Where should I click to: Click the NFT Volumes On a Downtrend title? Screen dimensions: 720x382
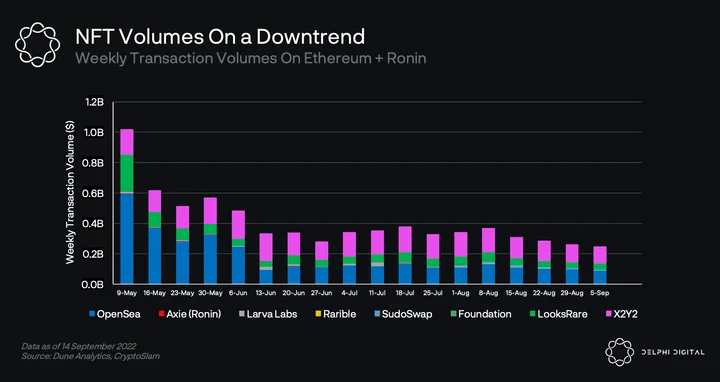point(220,37)
